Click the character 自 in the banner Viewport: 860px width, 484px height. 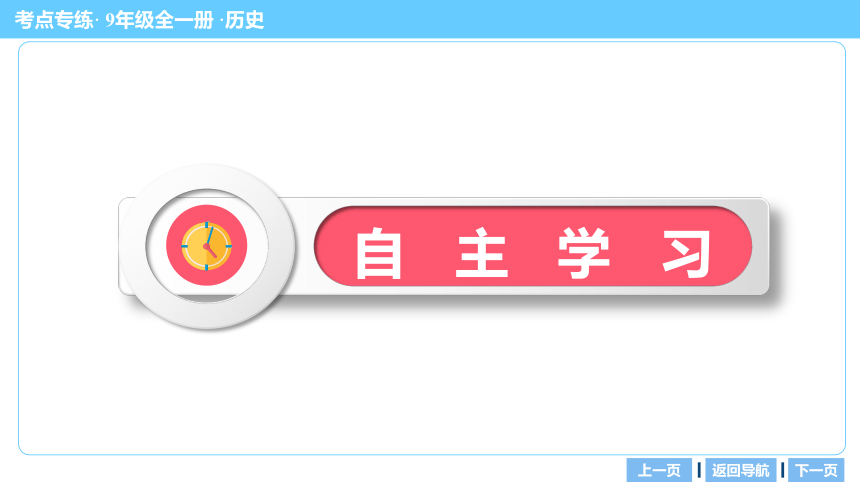[378, 254]
